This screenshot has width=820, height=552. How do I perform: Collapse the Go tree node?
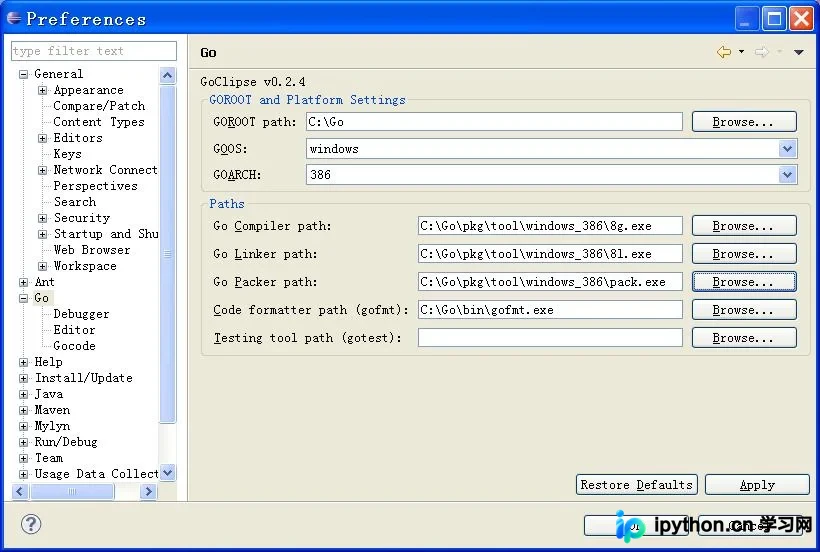point(24,298)
